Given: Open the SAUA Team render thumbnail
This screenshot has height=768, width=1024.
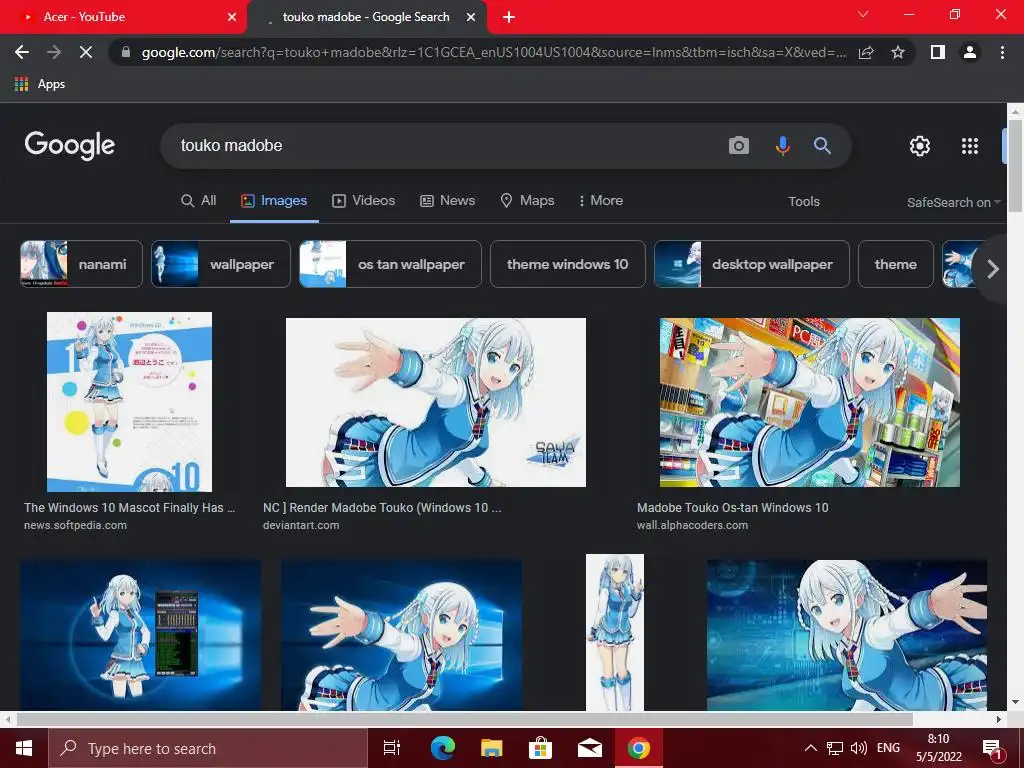Looking at the screenshot, I should pos(436,402).
